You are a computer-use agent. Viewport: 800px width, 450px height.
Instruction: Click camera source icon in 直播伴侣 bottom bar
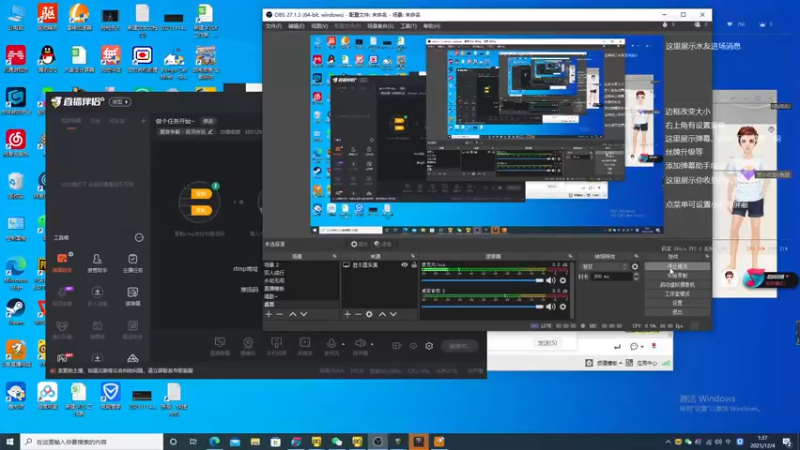click(248, 345)
